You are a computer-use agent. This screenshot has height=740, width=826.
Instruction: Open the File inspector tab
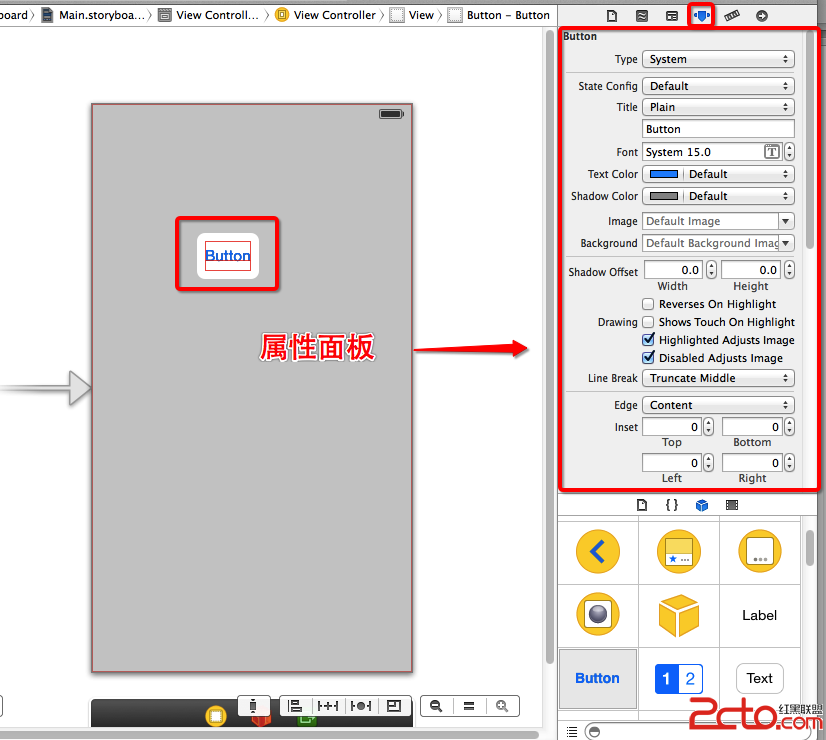pyautogui.click(x=612, y=16)
